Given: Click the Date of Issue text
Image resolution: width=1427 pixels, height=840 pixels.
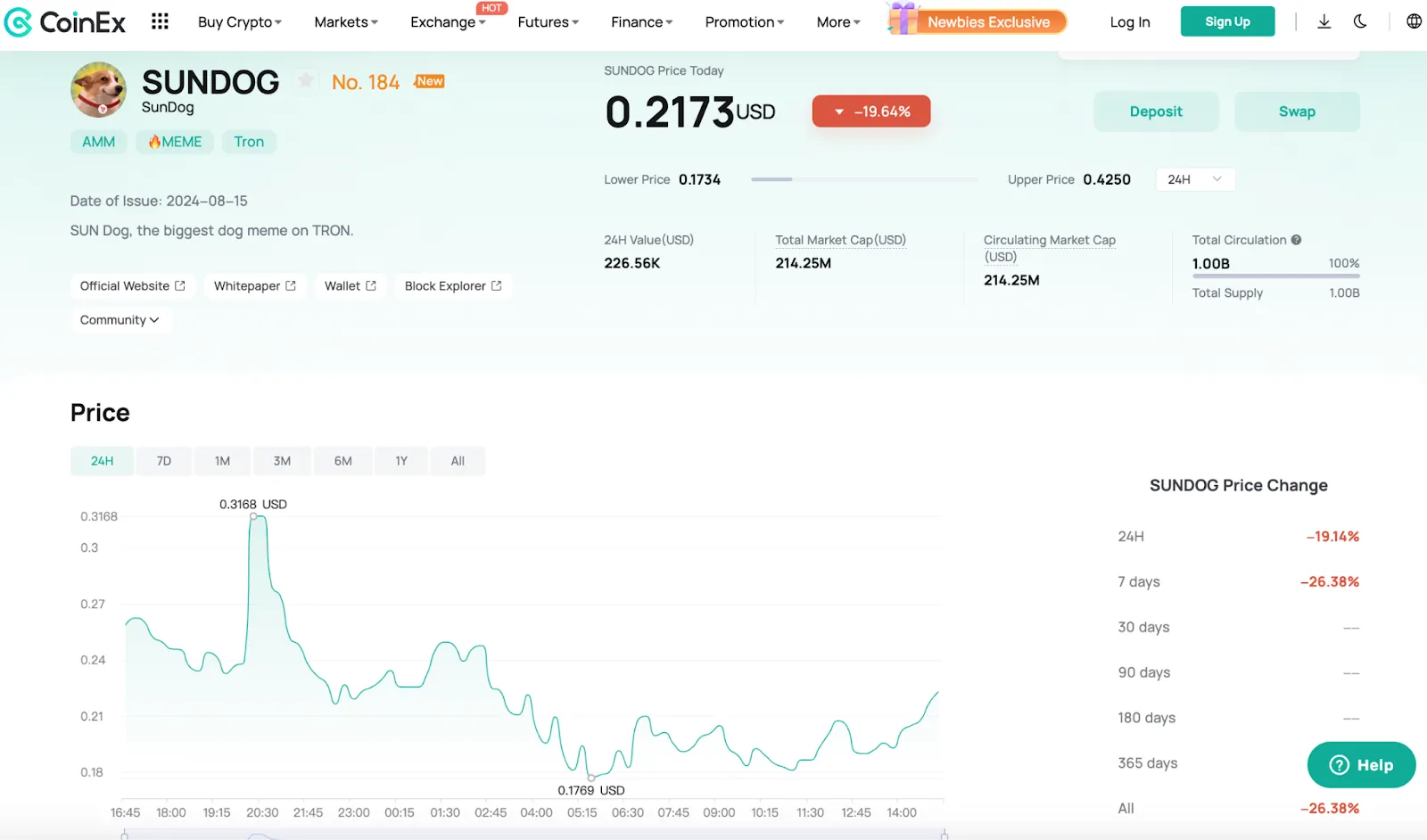Looking at the screenshot, I should click(x=159, y=201).
